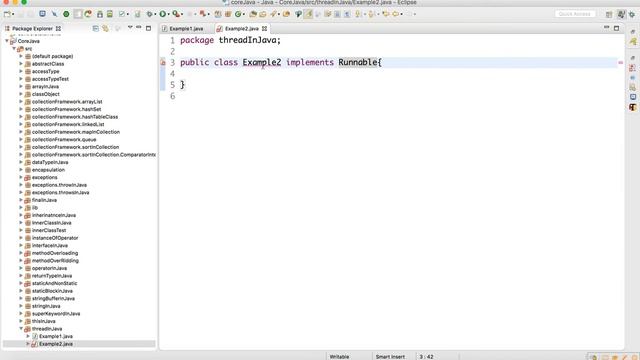Click Smart Insert in status bar
This screenshot has height=360, width=640.
390,357
